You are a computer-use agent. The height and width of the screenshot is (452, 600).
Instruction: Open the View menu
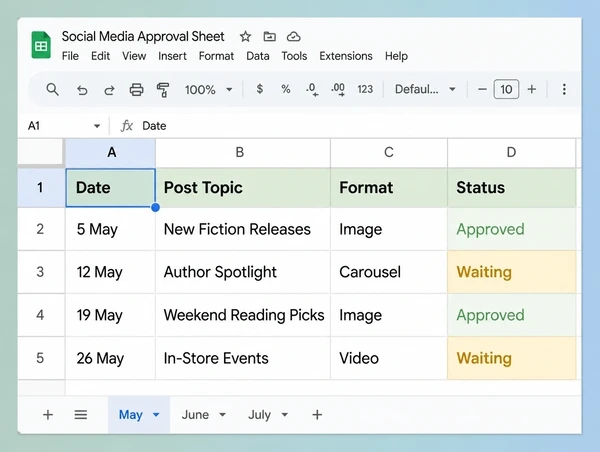pyautogui.click(x=134, y=56)
